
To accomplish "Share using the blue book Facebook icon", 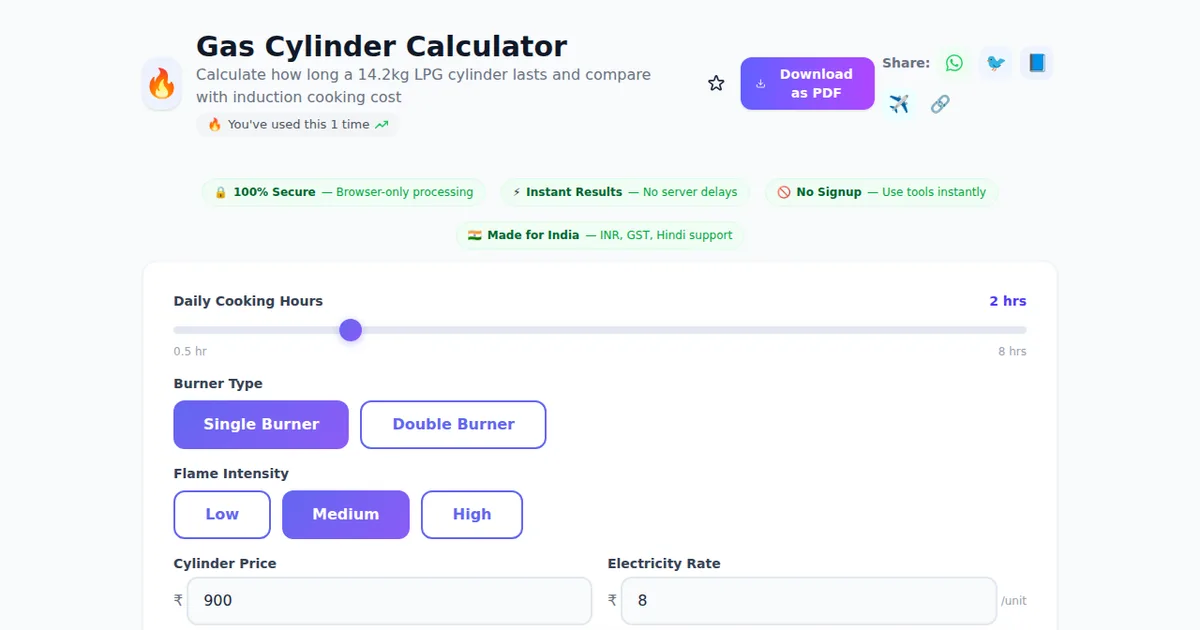I will click(x=1037, y=63).
